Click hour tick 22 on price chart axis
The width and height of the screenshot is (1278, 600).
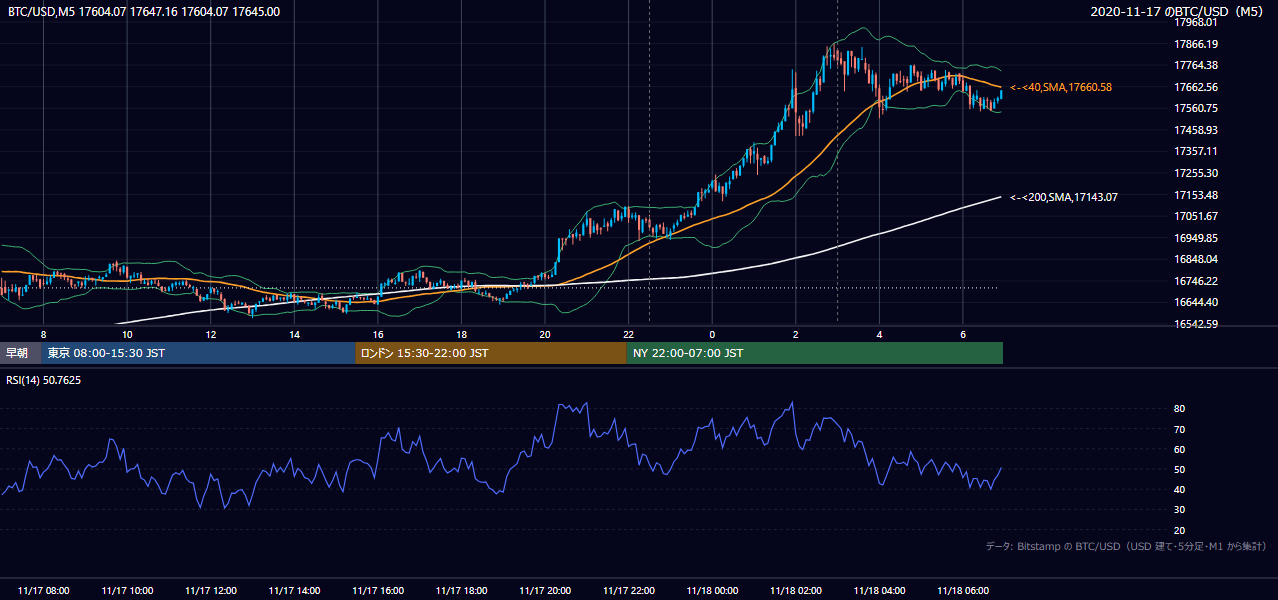pyautogui.click(x=629, y=334)
